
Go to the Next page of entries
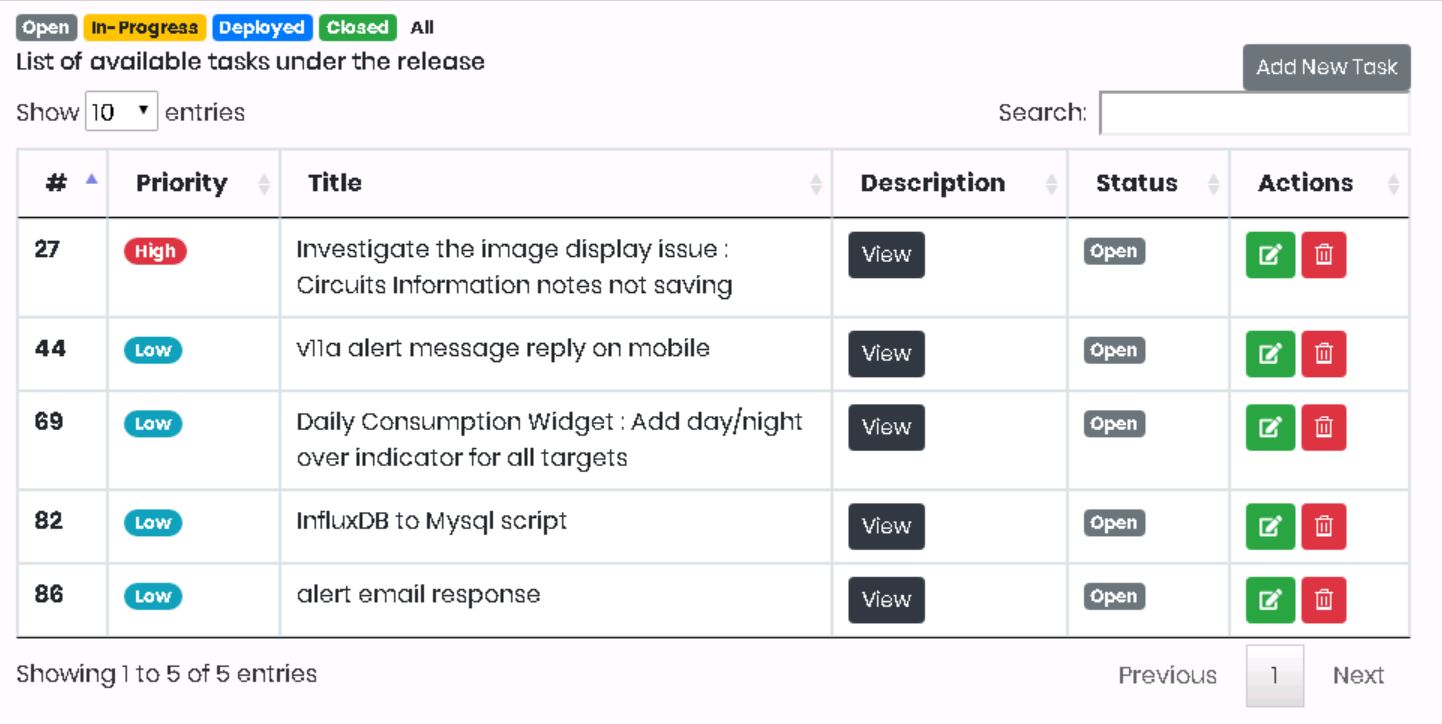pyautogui.click(x=1358, y=675)
